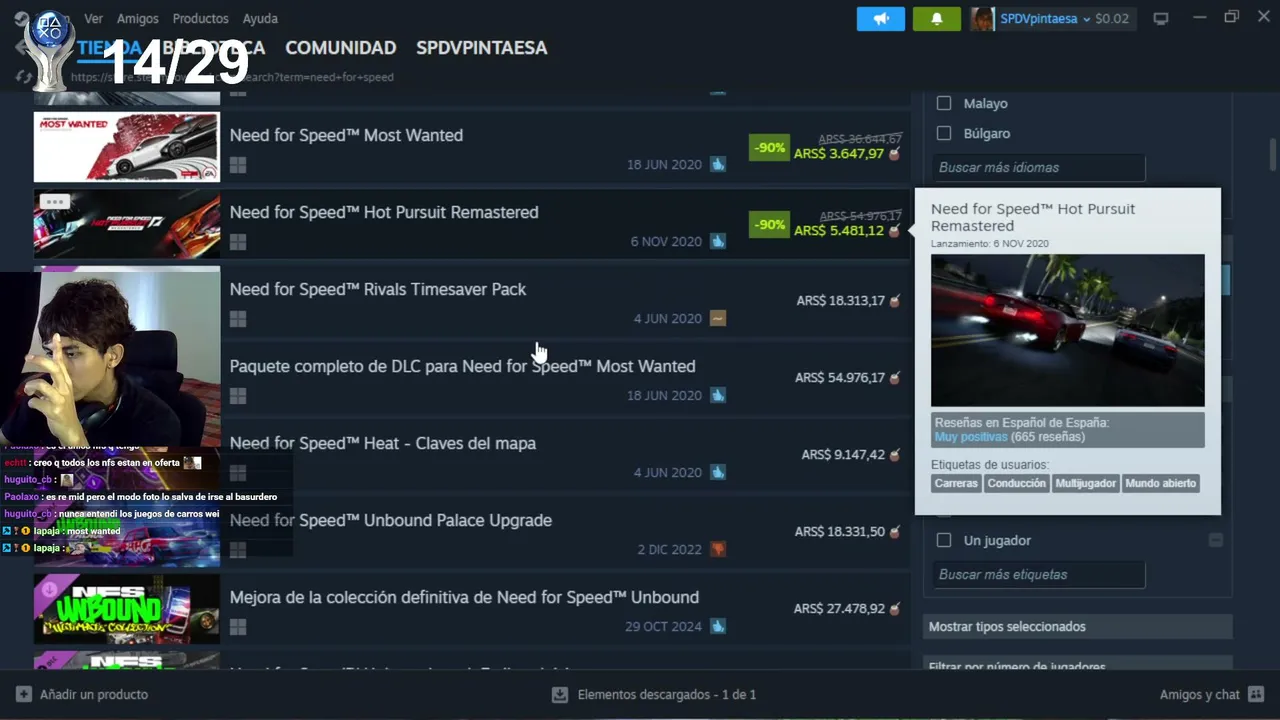Click the thumbs-up icon for Paquete completo de DLC

718,395
